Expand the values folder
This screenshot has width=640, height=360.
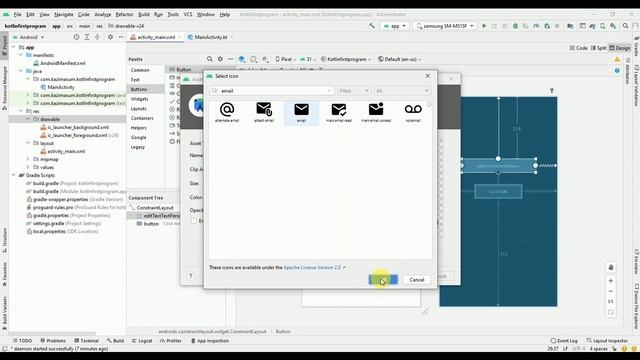click(x=28, y=167)
